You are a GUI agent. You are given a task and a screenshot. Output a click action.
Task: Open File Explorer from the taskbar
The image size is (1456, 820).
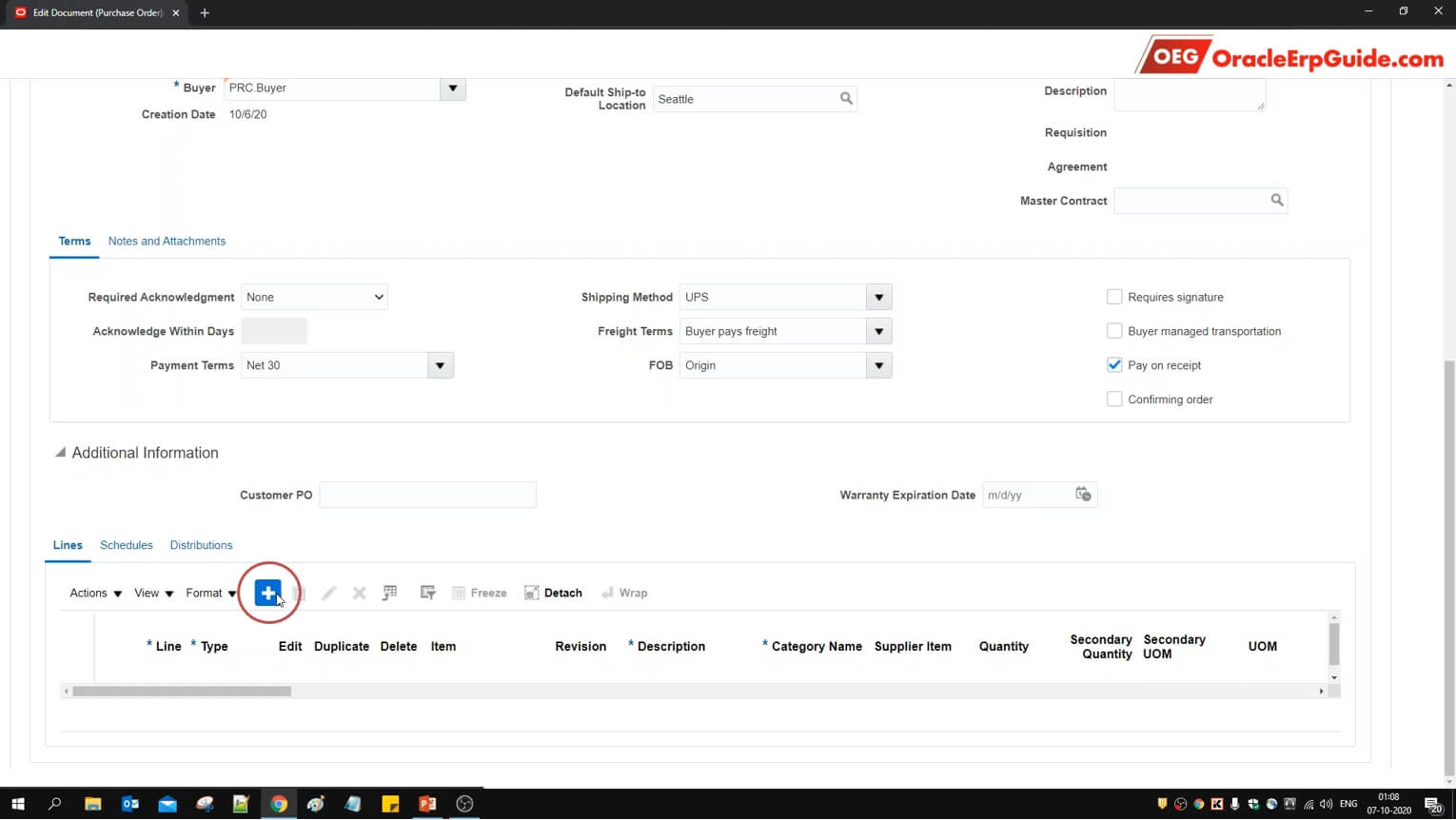point(92,804)
